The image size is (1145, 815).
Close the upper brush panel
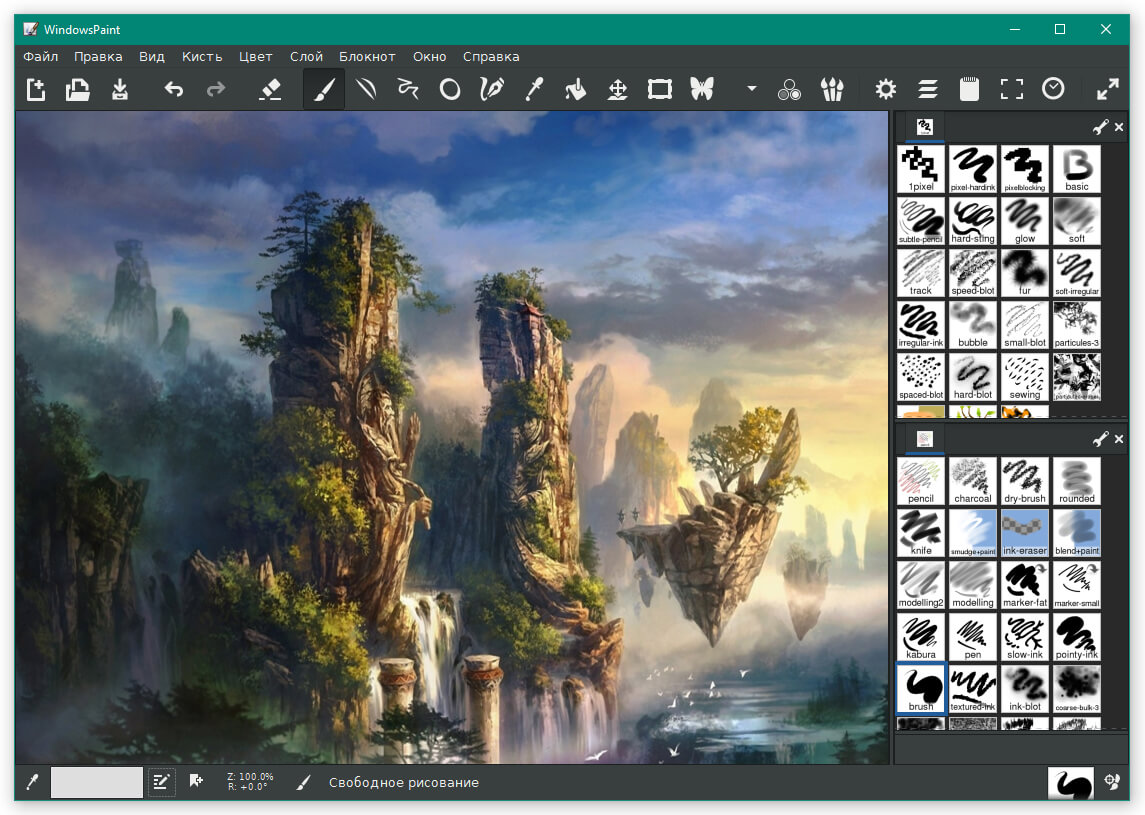click(1119, 127)
